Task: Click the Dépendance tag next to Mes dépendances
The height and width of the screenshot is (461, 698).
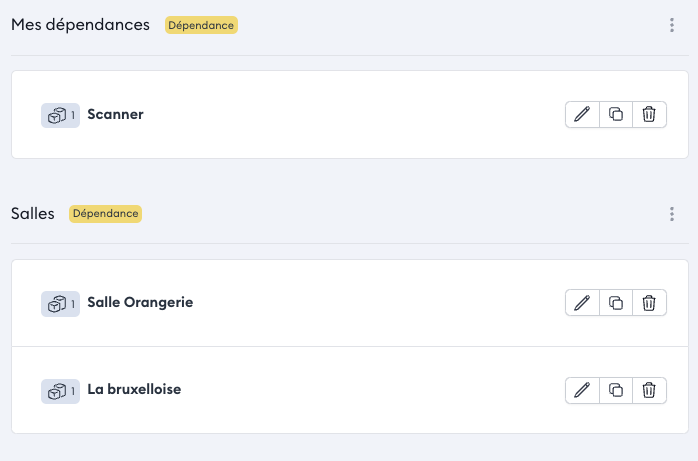Action: click(201, 25)
